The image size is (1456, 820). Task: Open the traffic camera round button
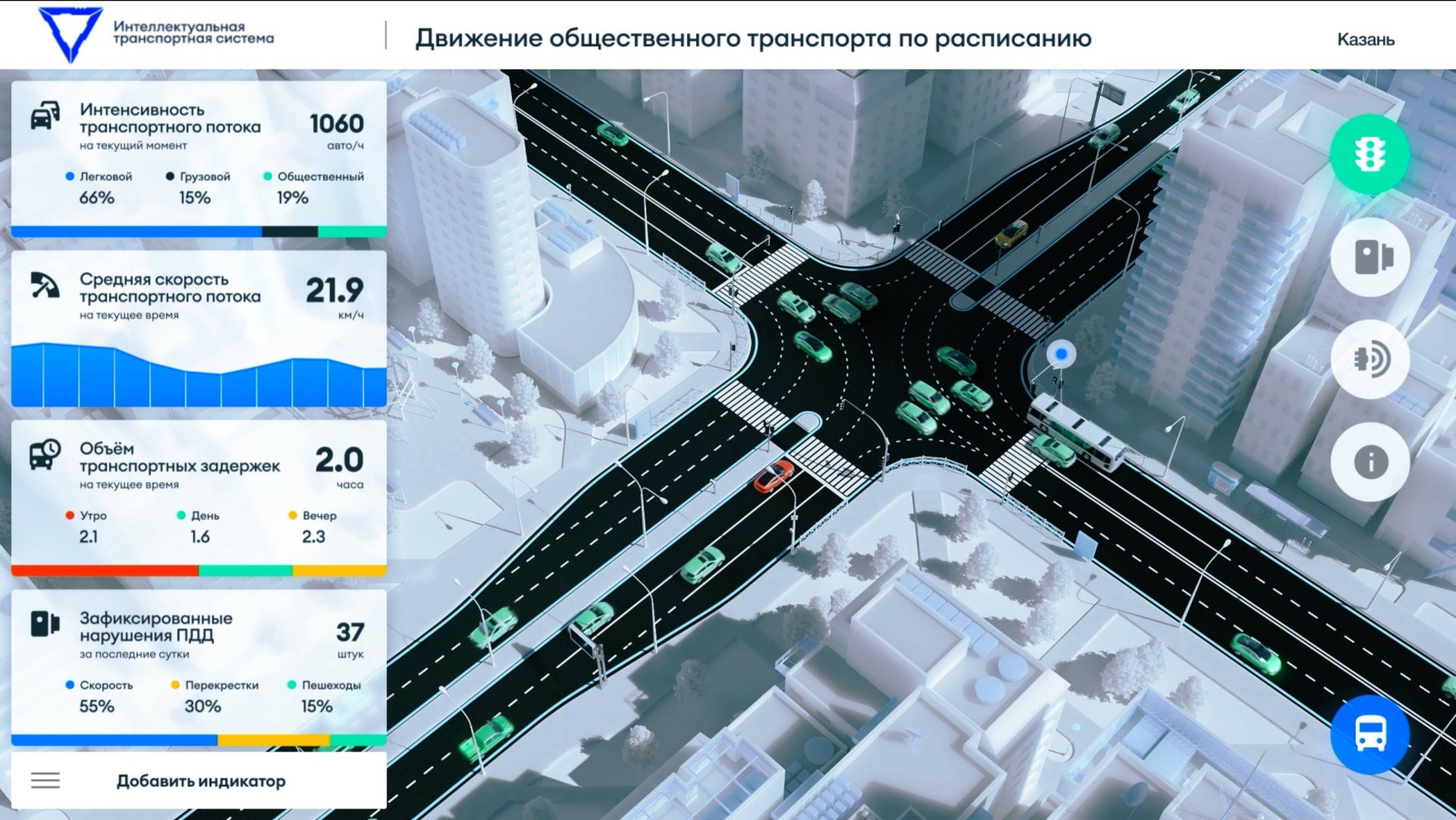click(x=1370, y=257)
